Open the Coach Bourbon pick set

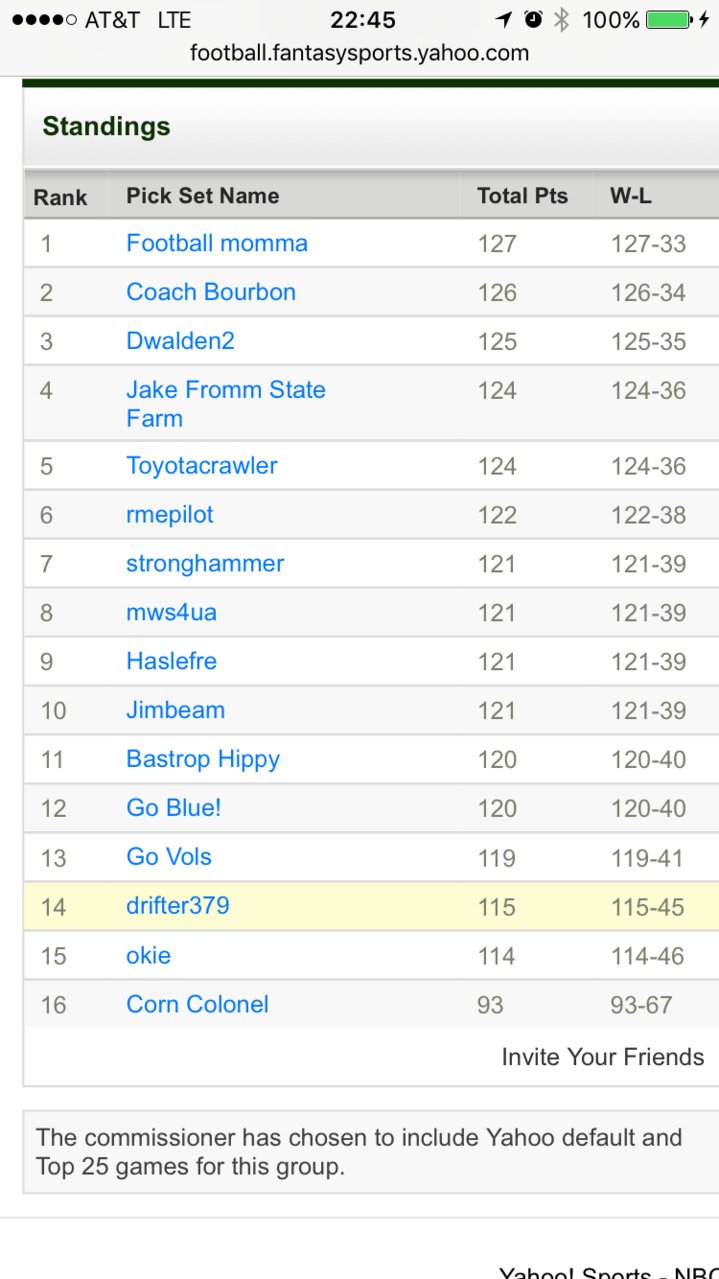211,292
